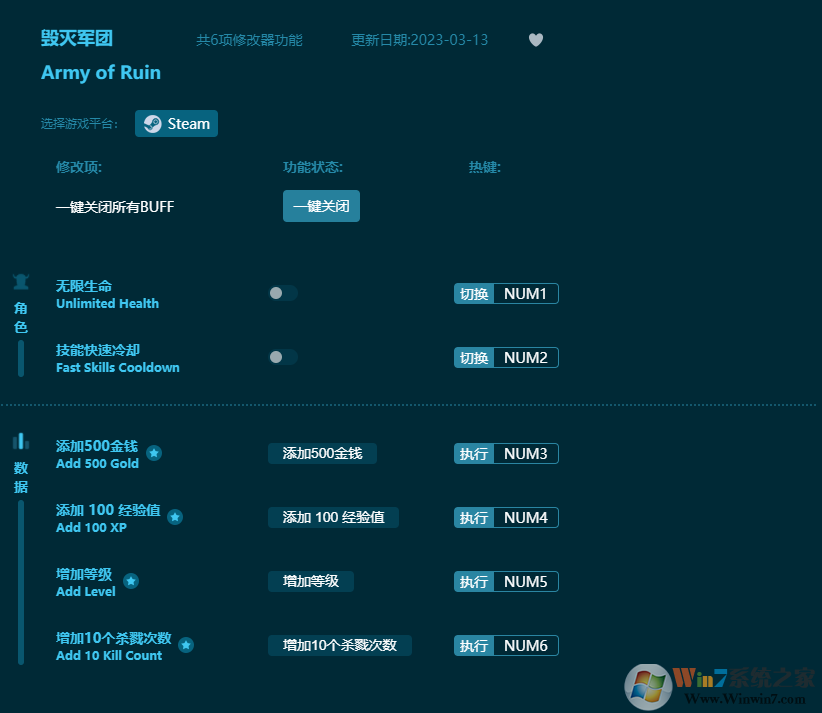Click the star icon beside 增加10个杀戮次数
This screenshot has height=713, width=822.
(186, 645)
